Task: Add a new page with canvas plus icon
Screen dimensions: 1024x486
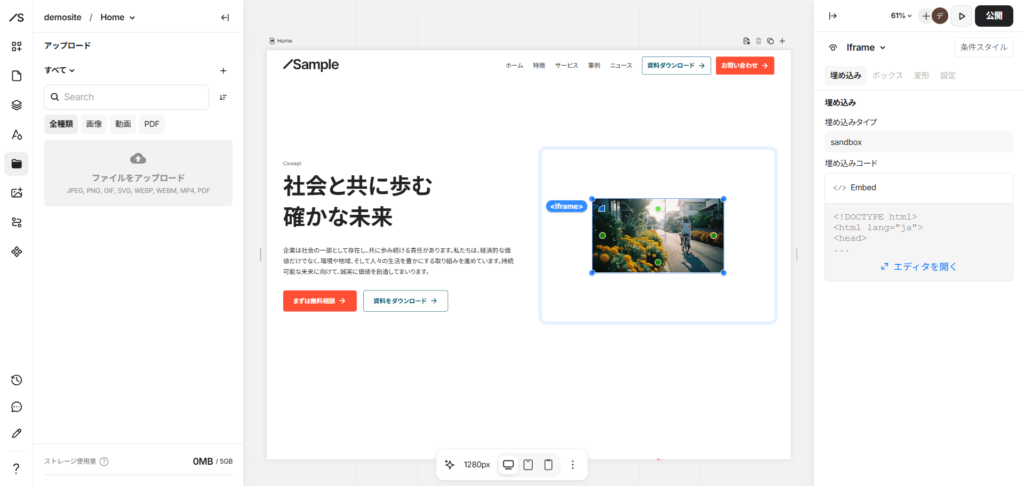Action: (782, 40)
